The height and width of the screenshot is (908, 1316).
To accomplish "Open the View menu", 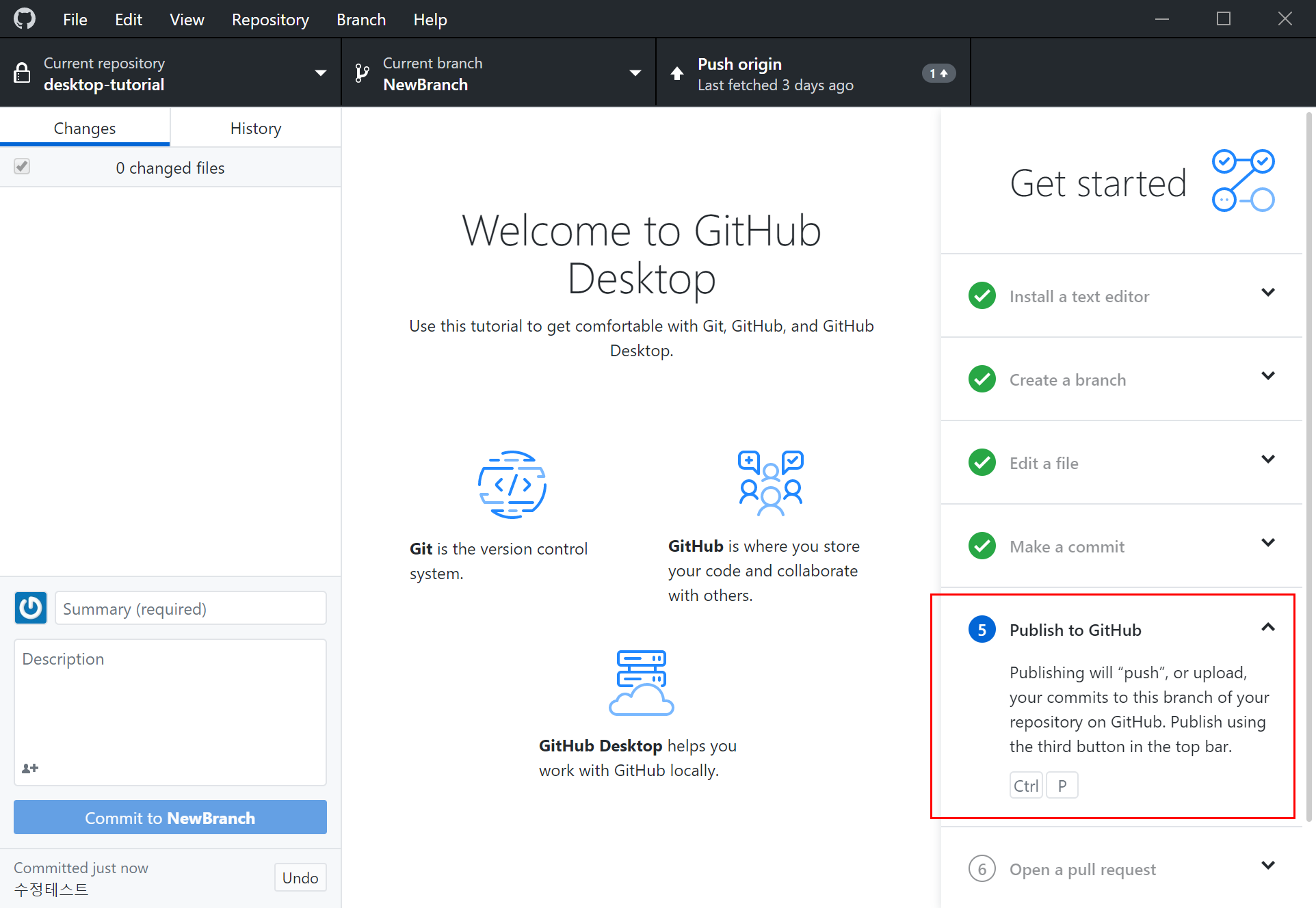I will pos(187,19).
